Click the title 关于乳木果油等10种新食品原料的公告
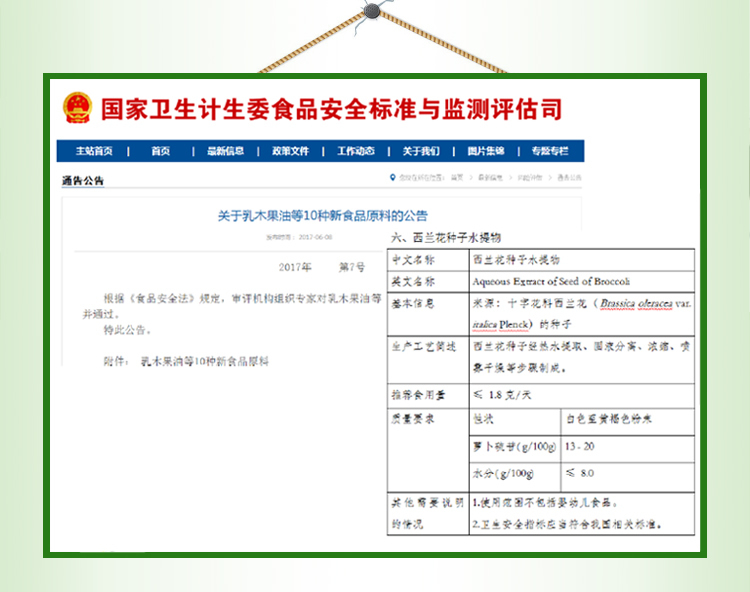The image size is (750, 592). point(322,216)
